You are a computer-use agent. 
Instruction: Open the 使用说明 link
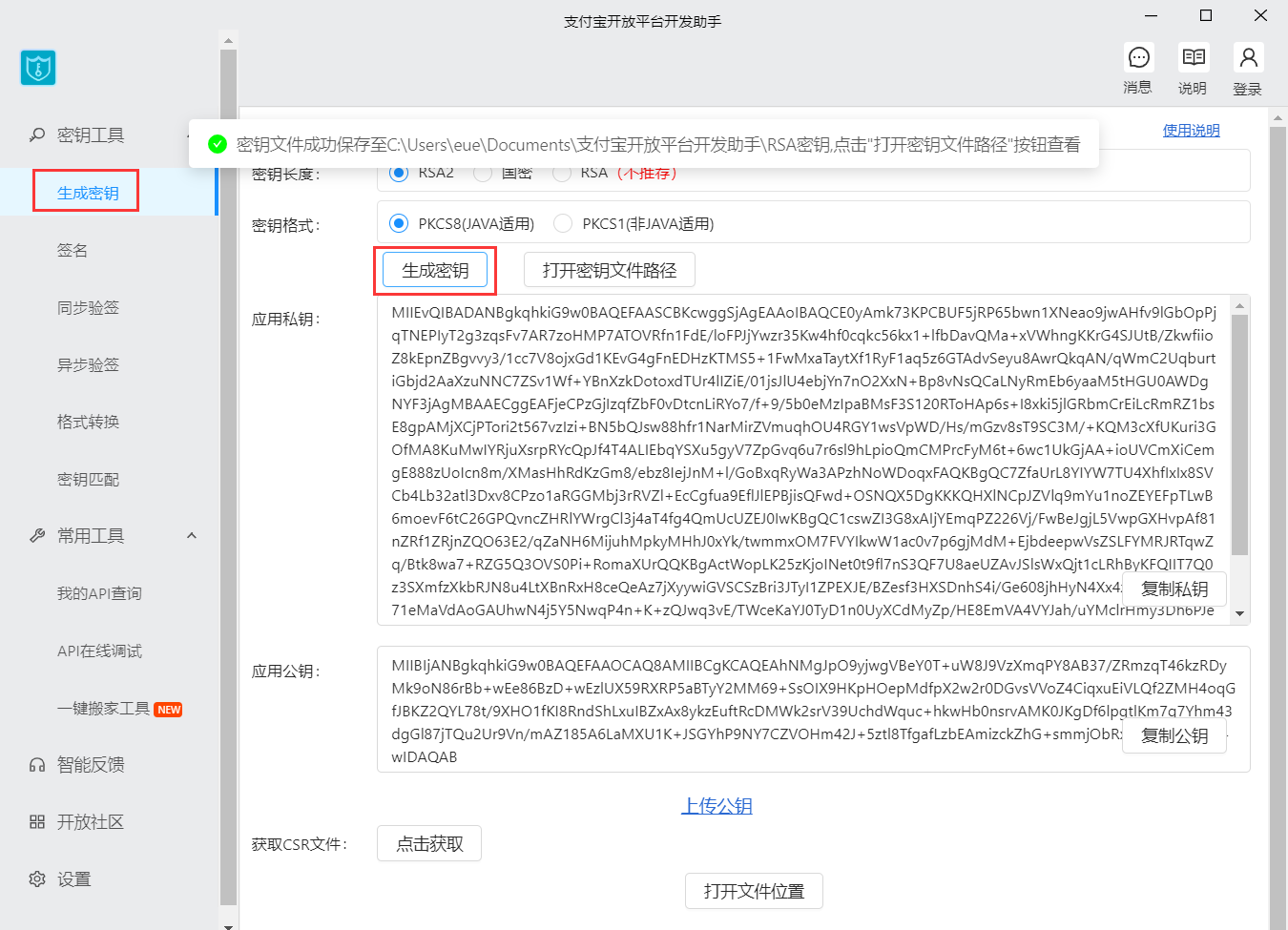(x=1191, y=130)
